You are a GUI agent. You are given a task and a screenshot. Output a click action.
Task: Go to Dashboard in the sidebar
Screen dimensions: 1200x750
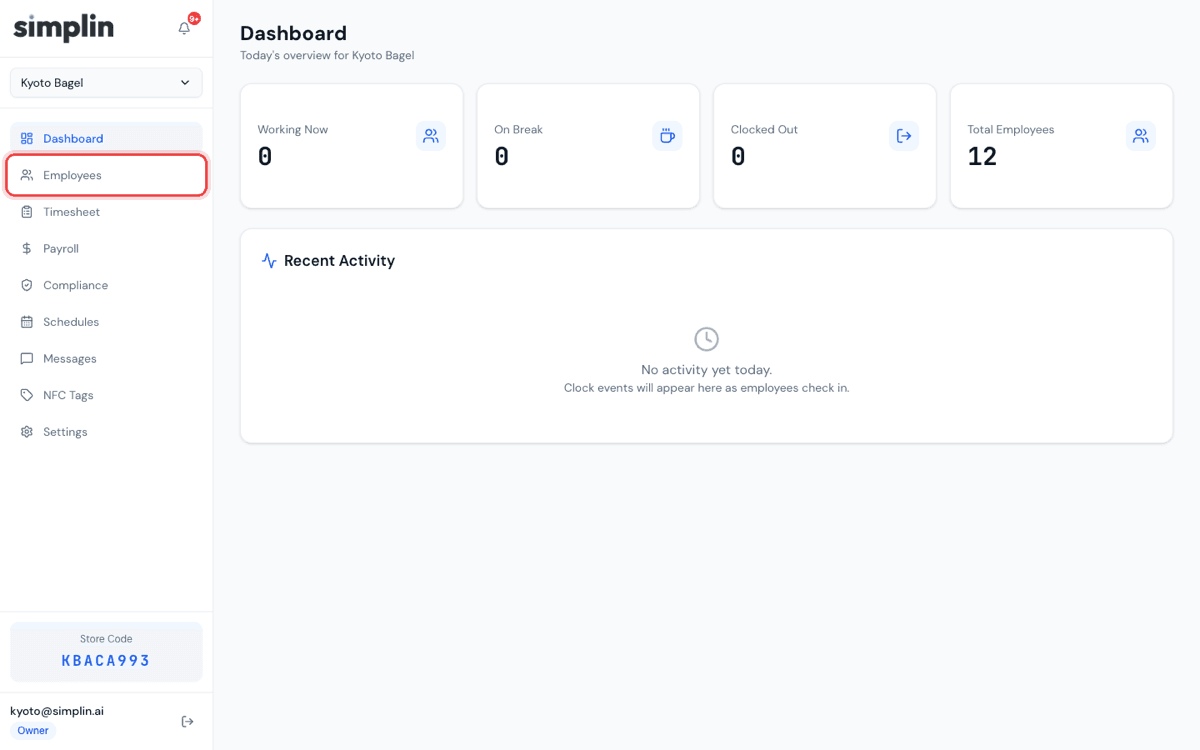click(106, 139)
